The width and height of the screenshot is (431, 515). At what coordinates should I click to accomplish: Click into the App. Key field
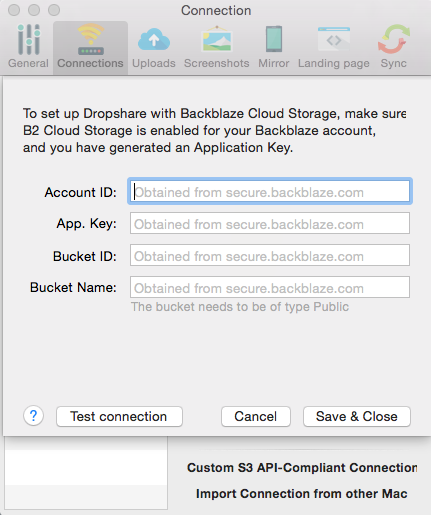[x=270, y=223]
